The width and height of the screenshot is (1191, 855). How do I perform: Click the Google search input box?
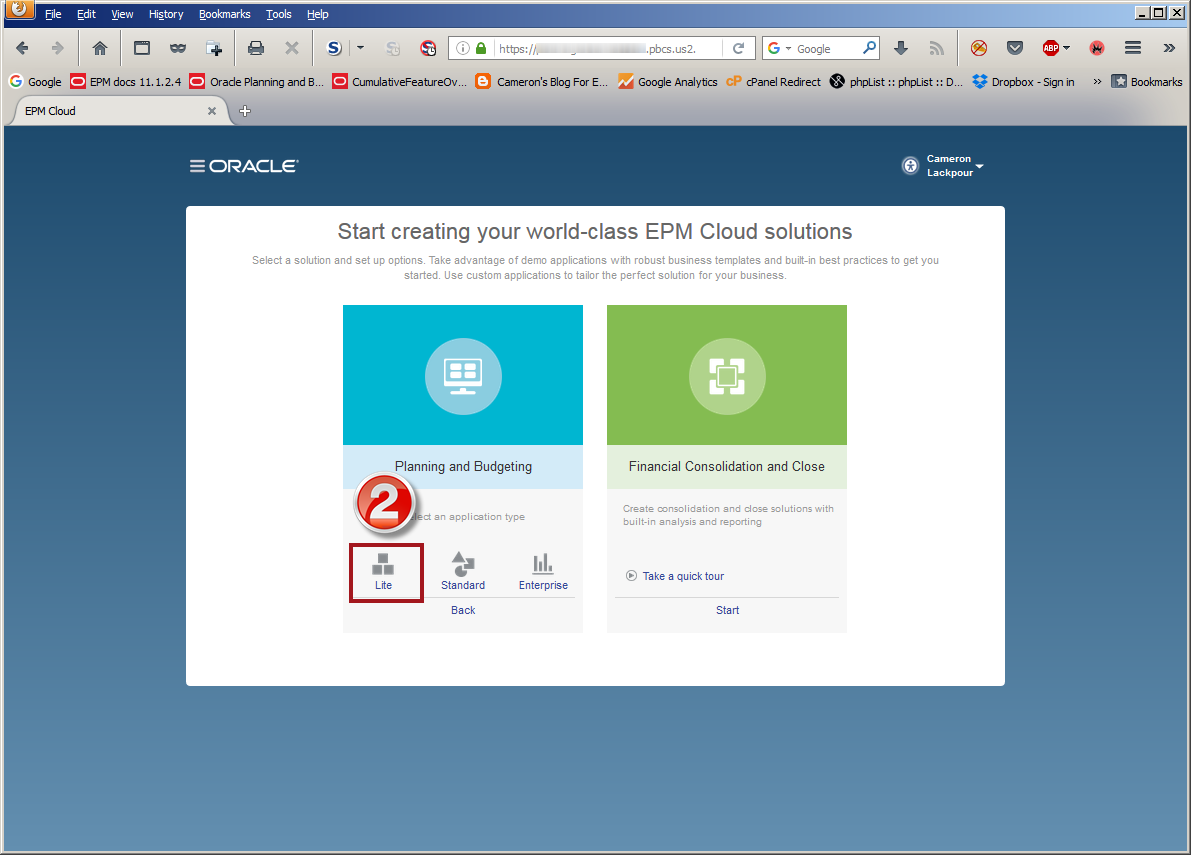[826, 48]
